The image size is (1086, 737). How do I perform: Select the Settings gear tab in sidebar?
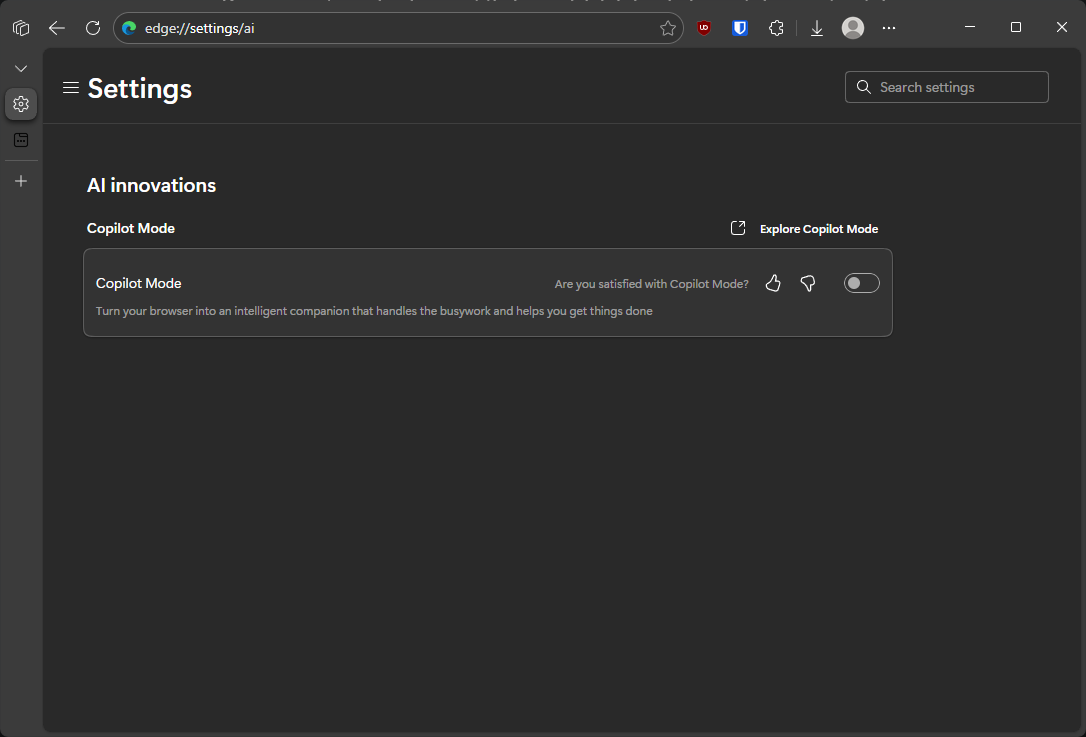click(21, 104)
